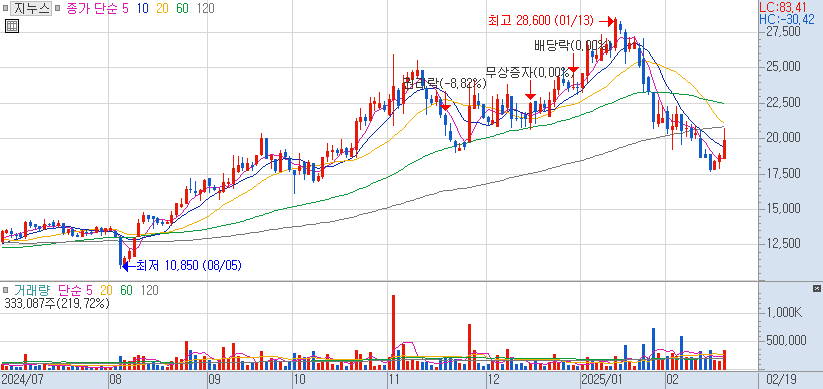Click the 333,087주(219.72%) volume value
This screenshot has height=389, width=823.
57,303
